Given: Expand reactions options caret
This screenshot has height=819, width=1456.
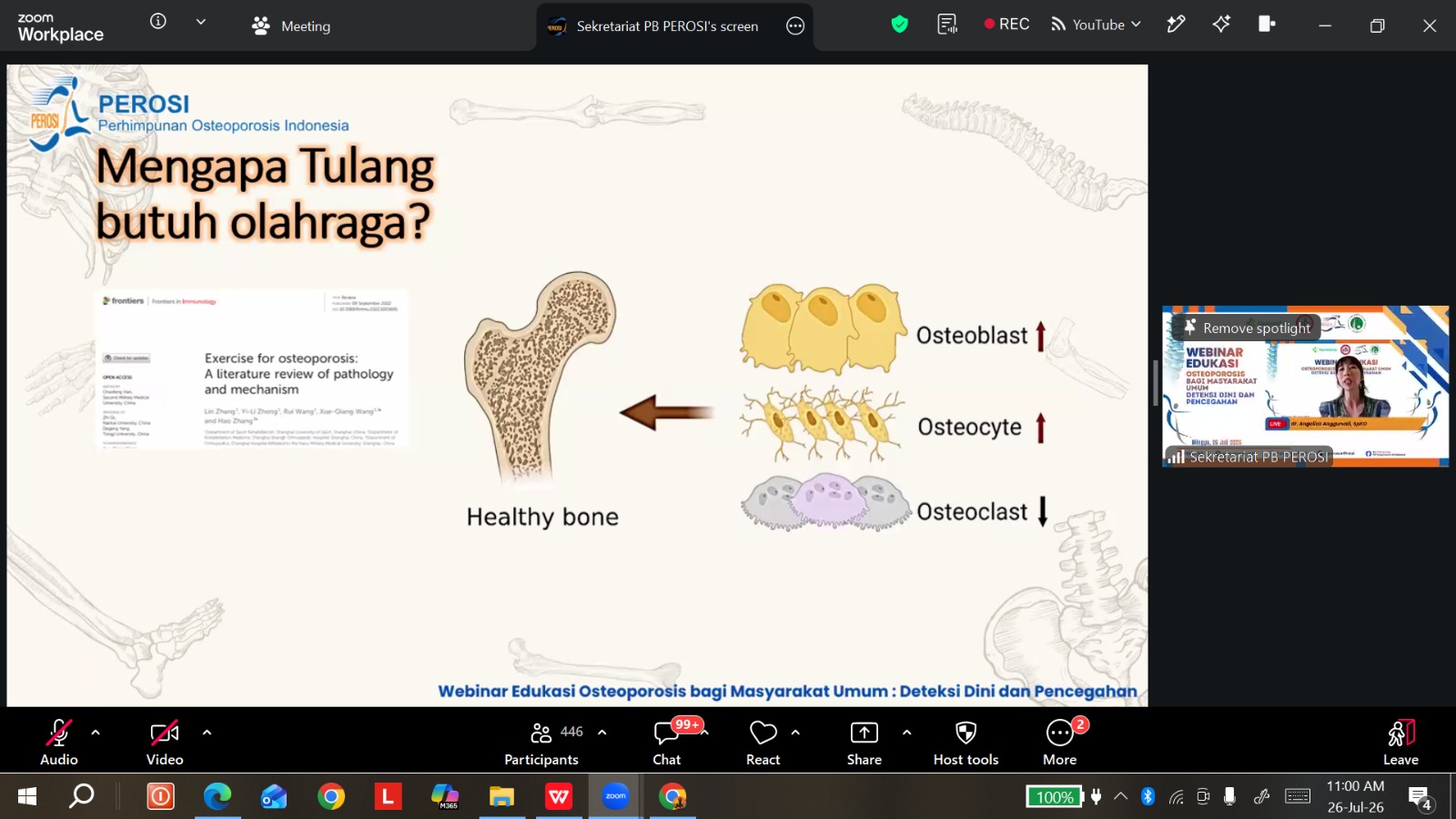Looking at the screenshot, I should tap(795, 732).
